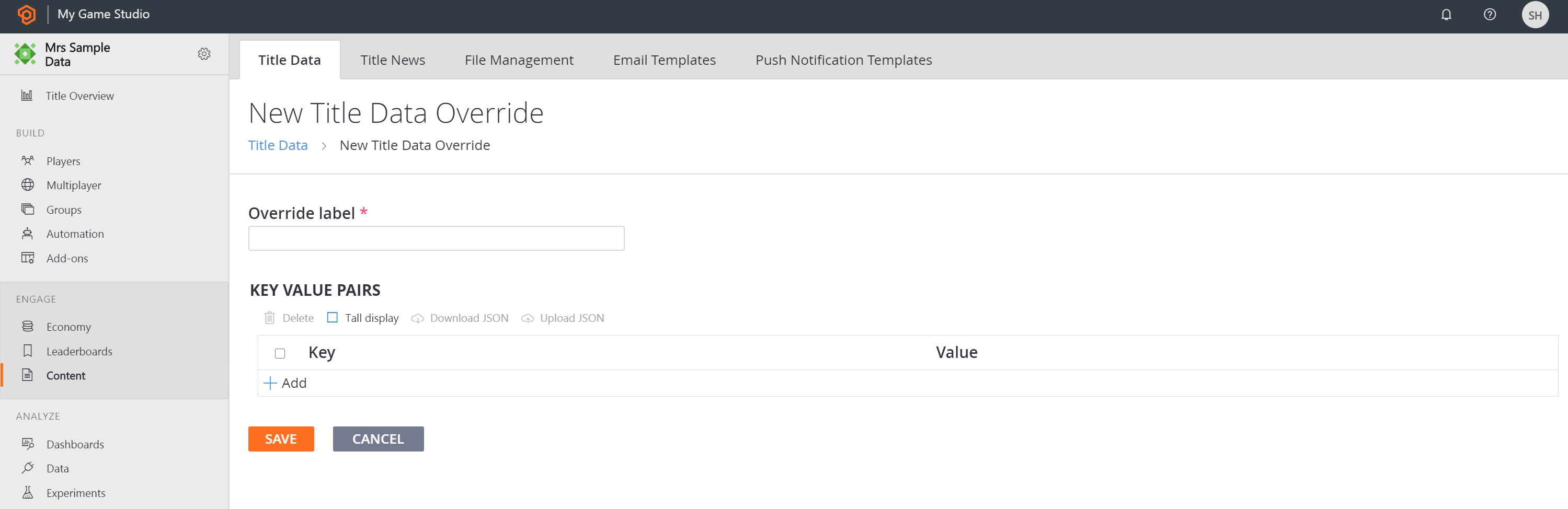1568x509 pixels.
Task: Click inside the Override label field
Action: [436, 238]
